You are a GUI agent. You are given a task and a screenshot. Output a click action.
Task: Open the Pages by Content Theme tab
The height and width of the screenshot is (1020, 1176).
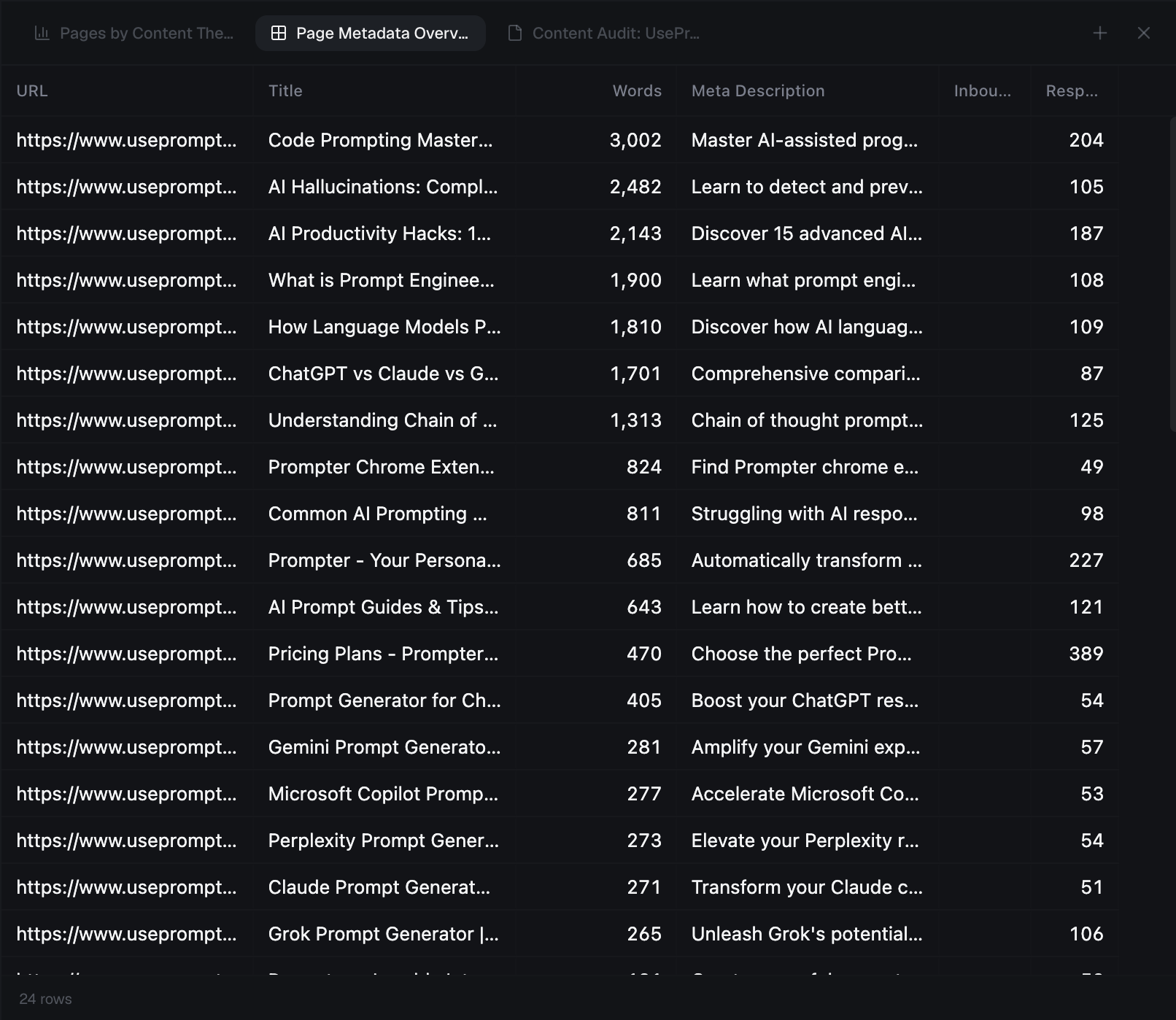tap(134, 33)
